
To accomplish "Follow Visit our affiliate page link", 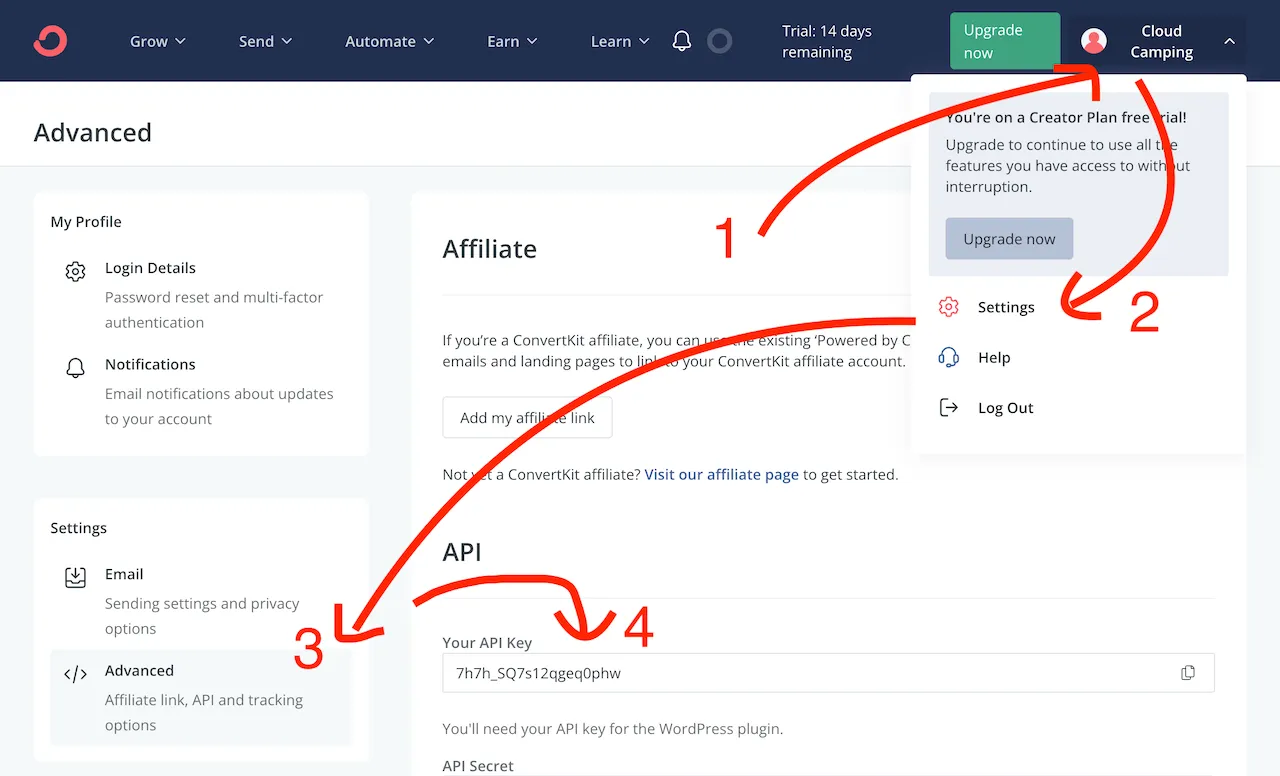I will (721, 474).
